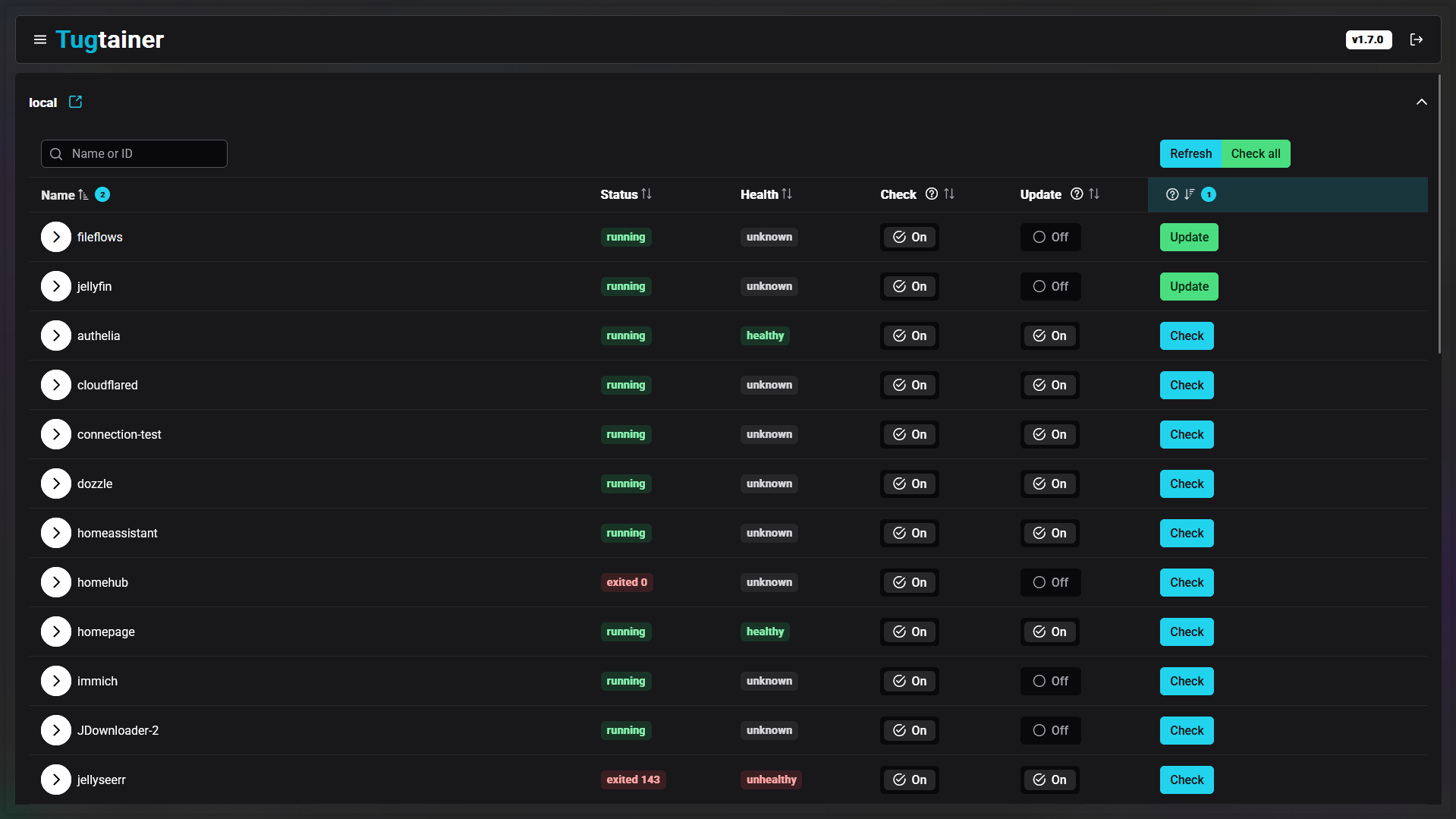1456x819 pixels.
Task: Open local host external link icon
Action: click(75, 102)
